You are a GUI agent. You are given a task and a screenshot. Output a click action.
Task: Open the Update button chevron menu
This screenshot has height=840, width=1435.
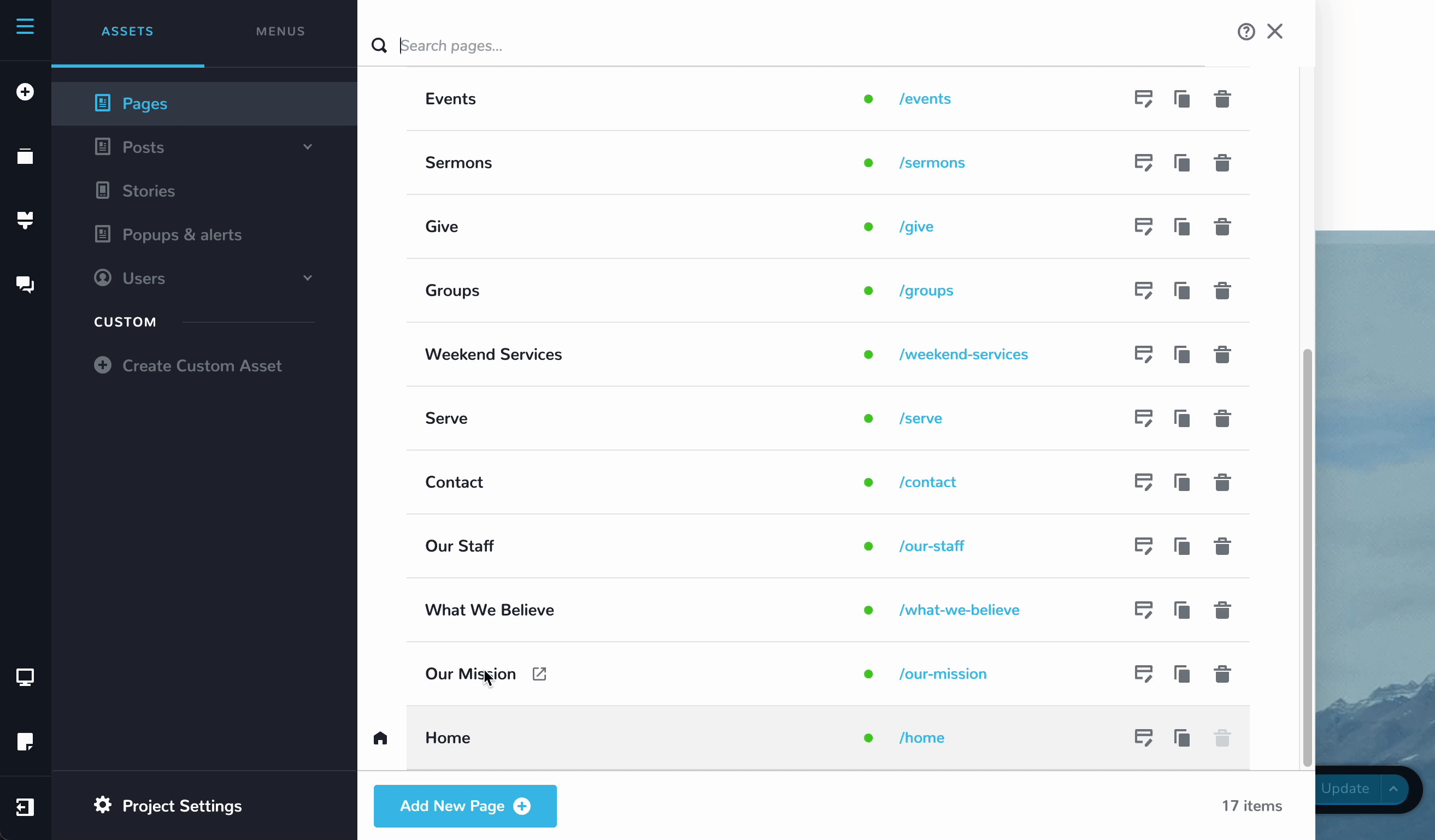click(x=1394, y=789)
